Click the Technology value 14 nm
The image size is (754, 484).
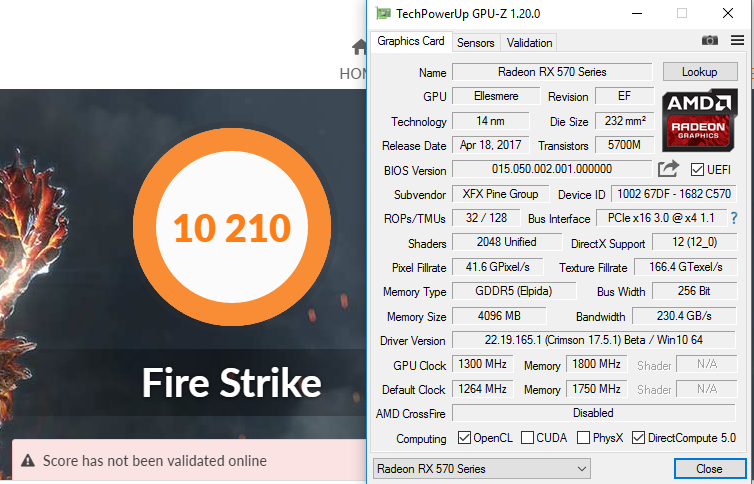490,121
